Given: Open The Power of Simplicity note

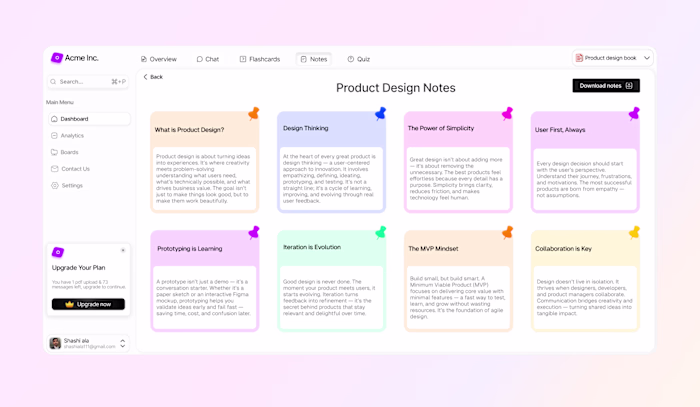Looking at the screenshot, I should (x=458, y=162).
